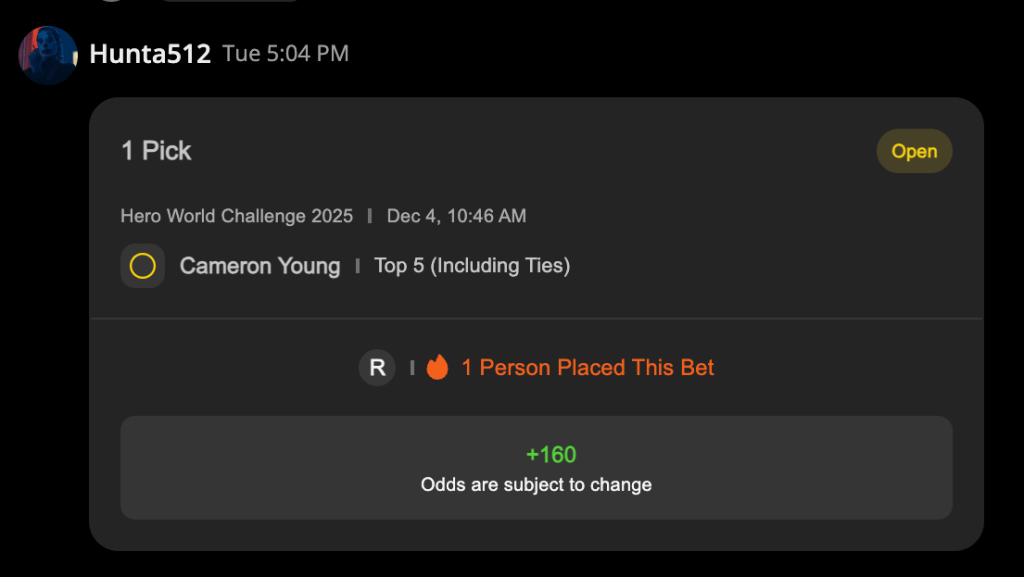Viewport: 1024px width, 577px height.
Task: Click the yellow Open status badge
Action: [914, 151]
